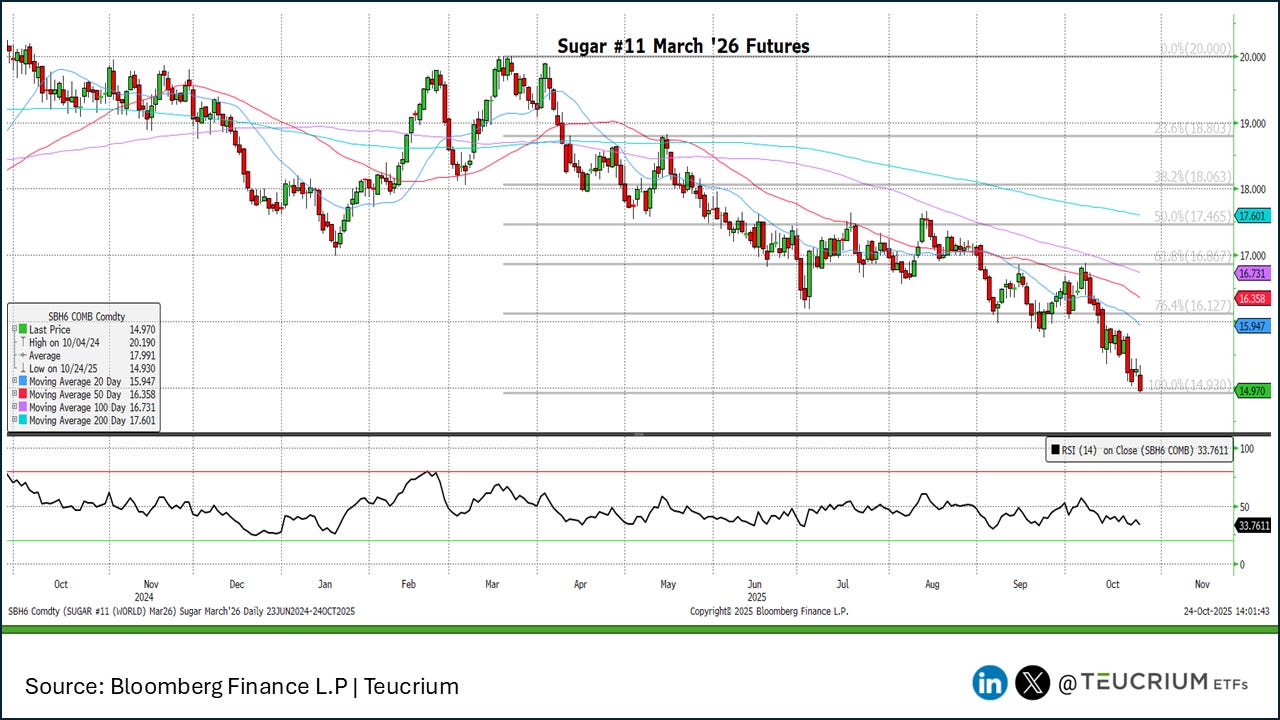Click the 'May' month label on time axis
The image size is (1280, 720).
point(668,583)
